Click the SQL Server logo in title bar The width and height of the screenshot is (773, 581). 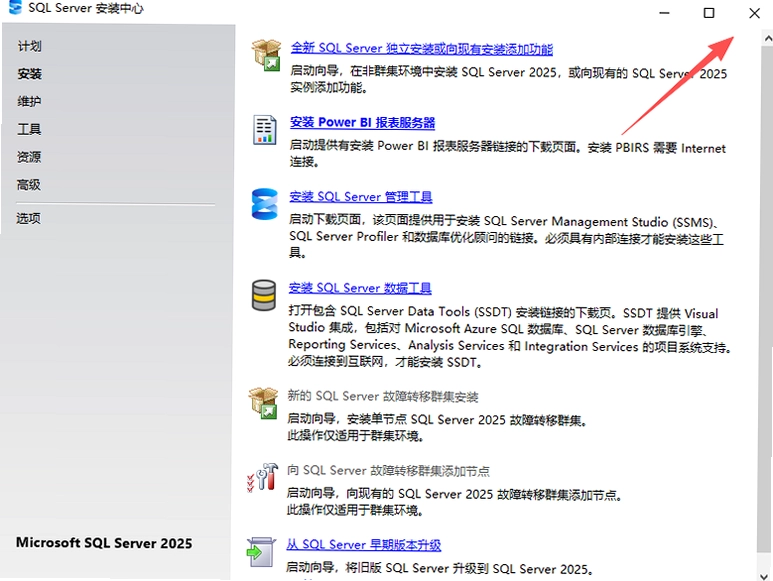click(15, 7)
